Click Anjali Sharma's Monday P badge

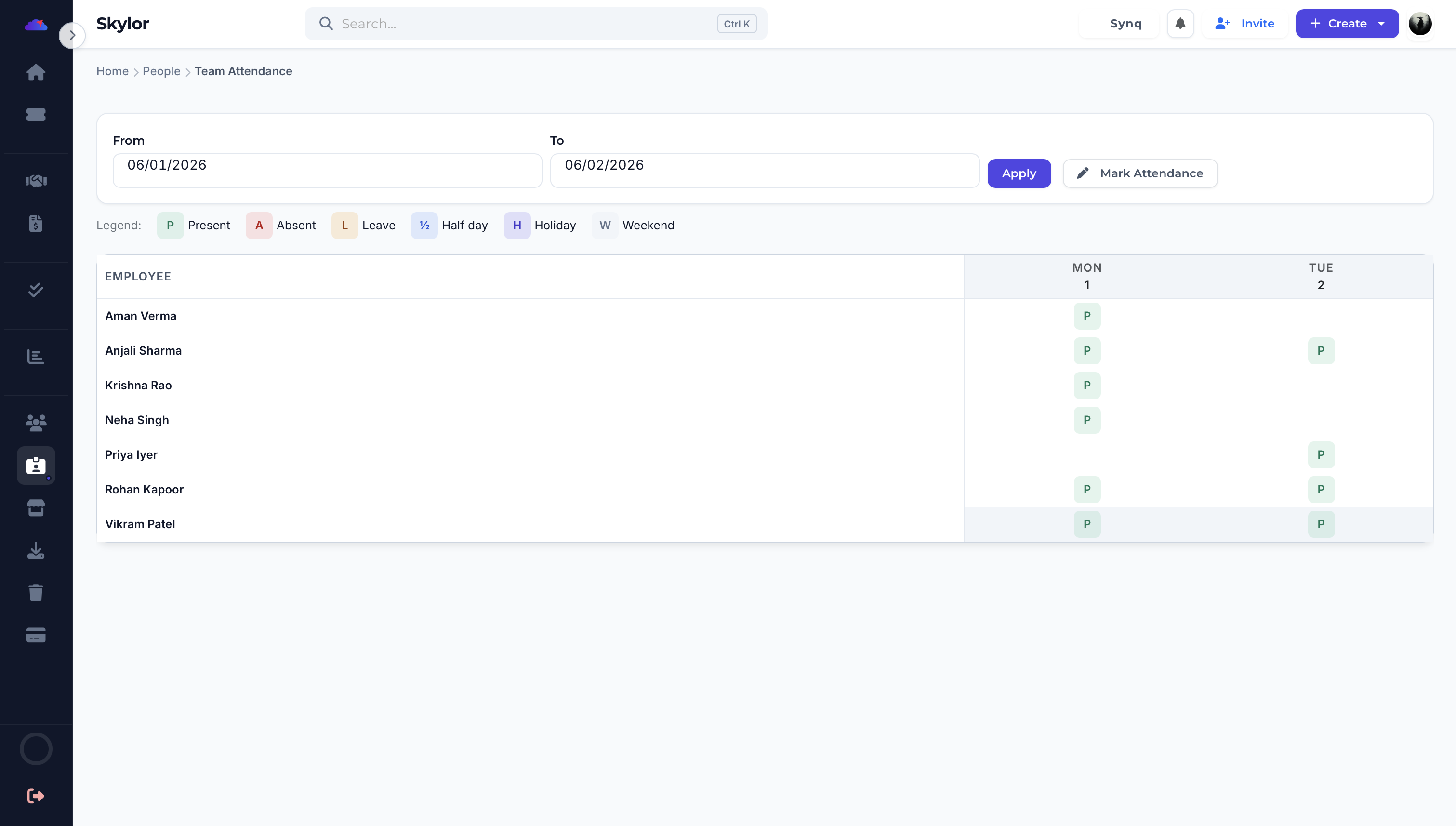[1087, 351]
